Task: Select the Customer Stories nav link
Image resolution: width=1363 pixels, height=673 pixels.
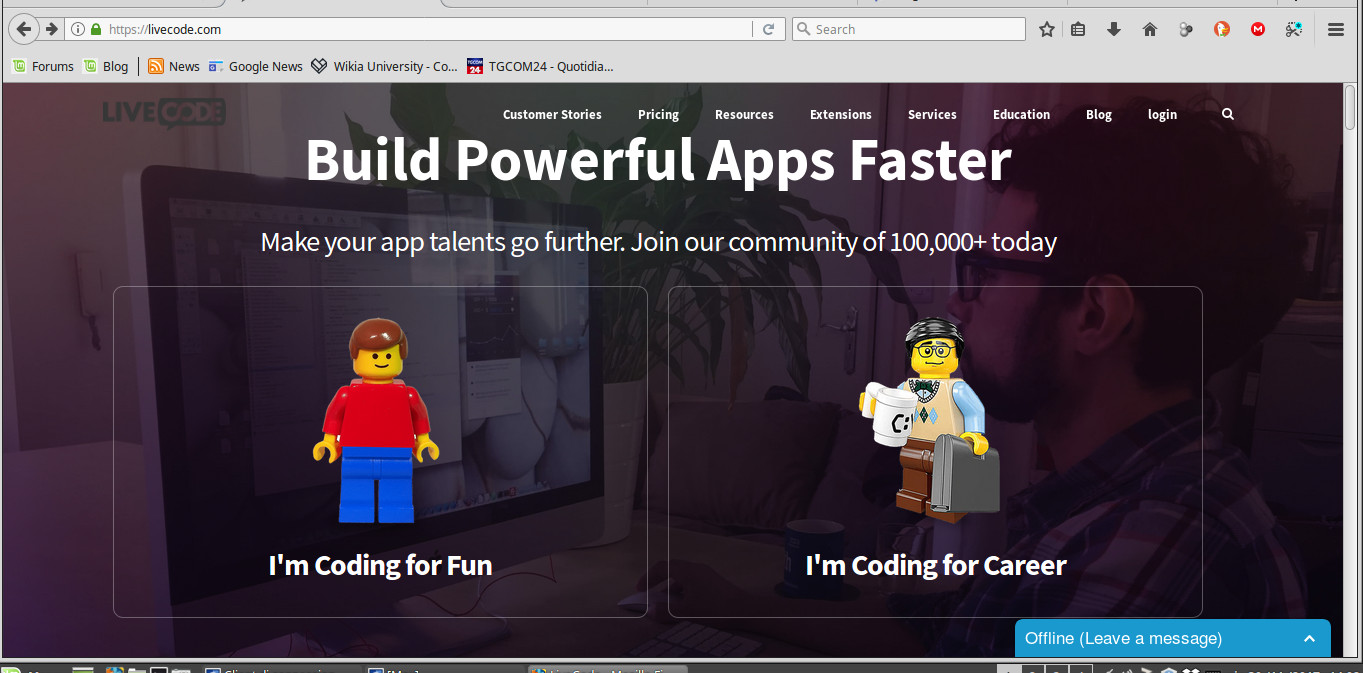Action: point(552,114)
